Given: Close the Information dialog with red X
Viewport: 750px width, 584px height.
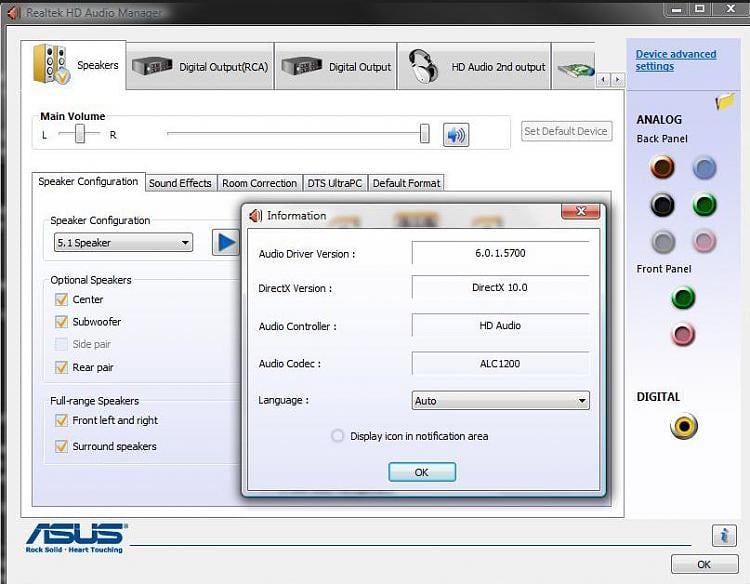Looking at the screenshot, I should [x=580, y=211].
